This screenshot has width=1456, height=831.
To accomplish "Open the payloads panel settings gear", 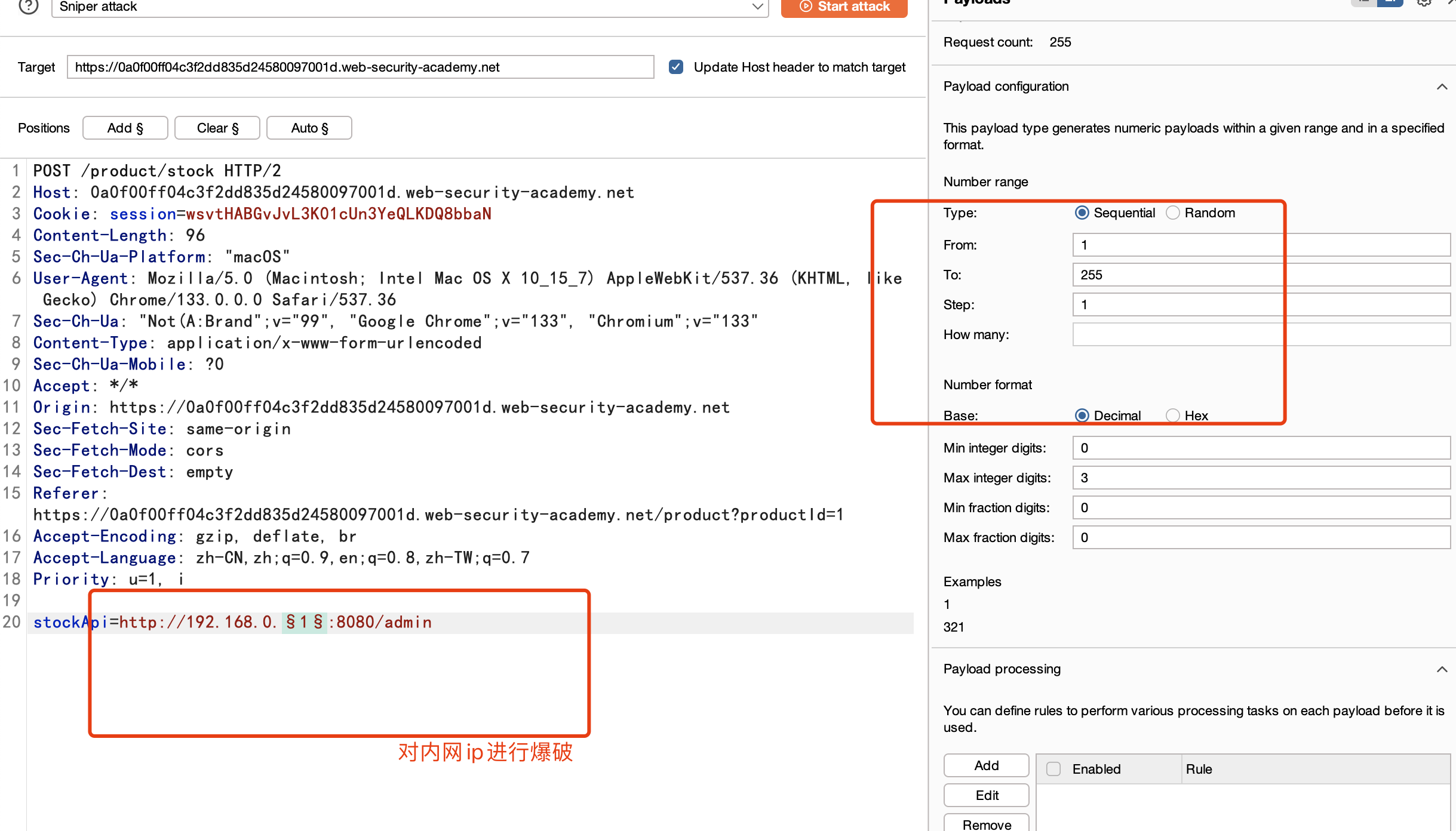I will point(1424,2).
